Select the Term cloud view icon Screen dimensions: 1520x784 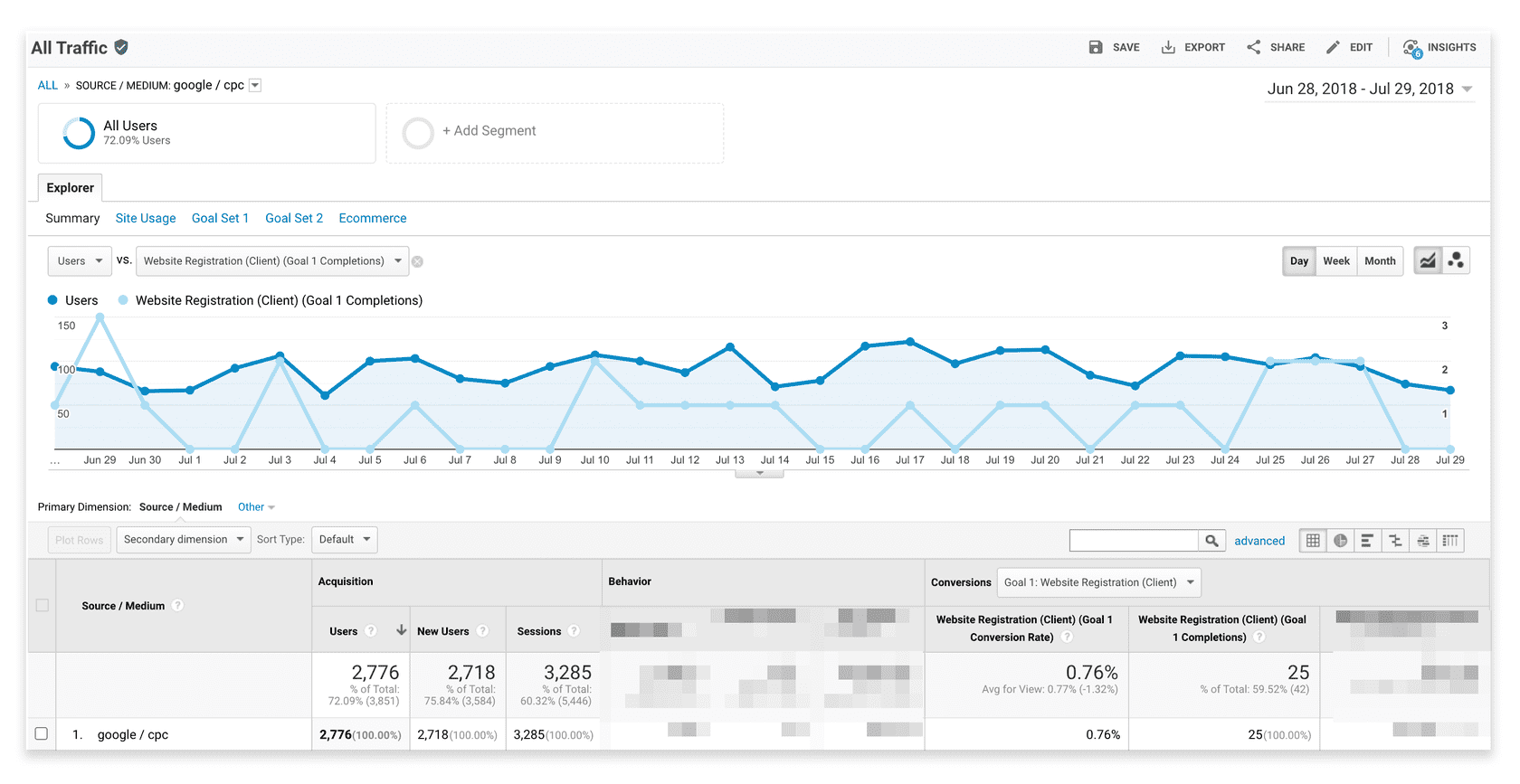point(1423,541)
